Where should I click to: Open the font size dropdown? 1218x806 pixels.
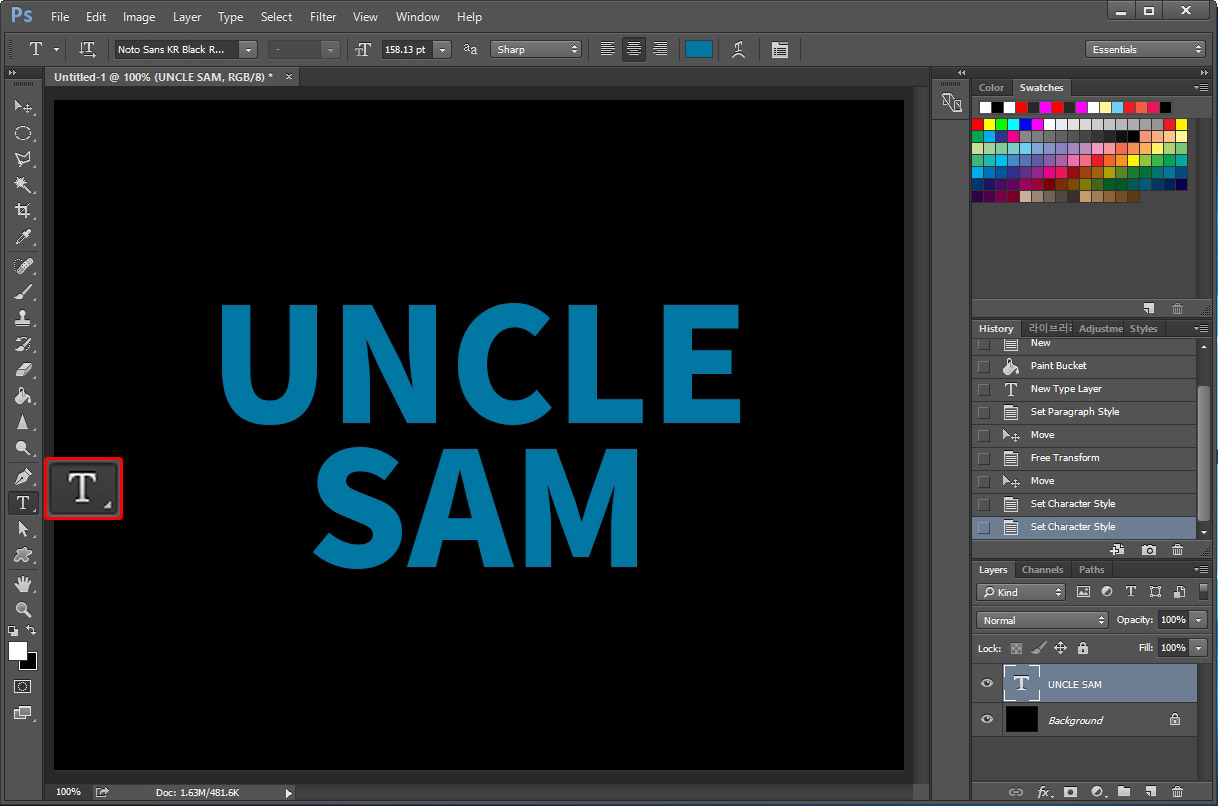tap(442, 49)
